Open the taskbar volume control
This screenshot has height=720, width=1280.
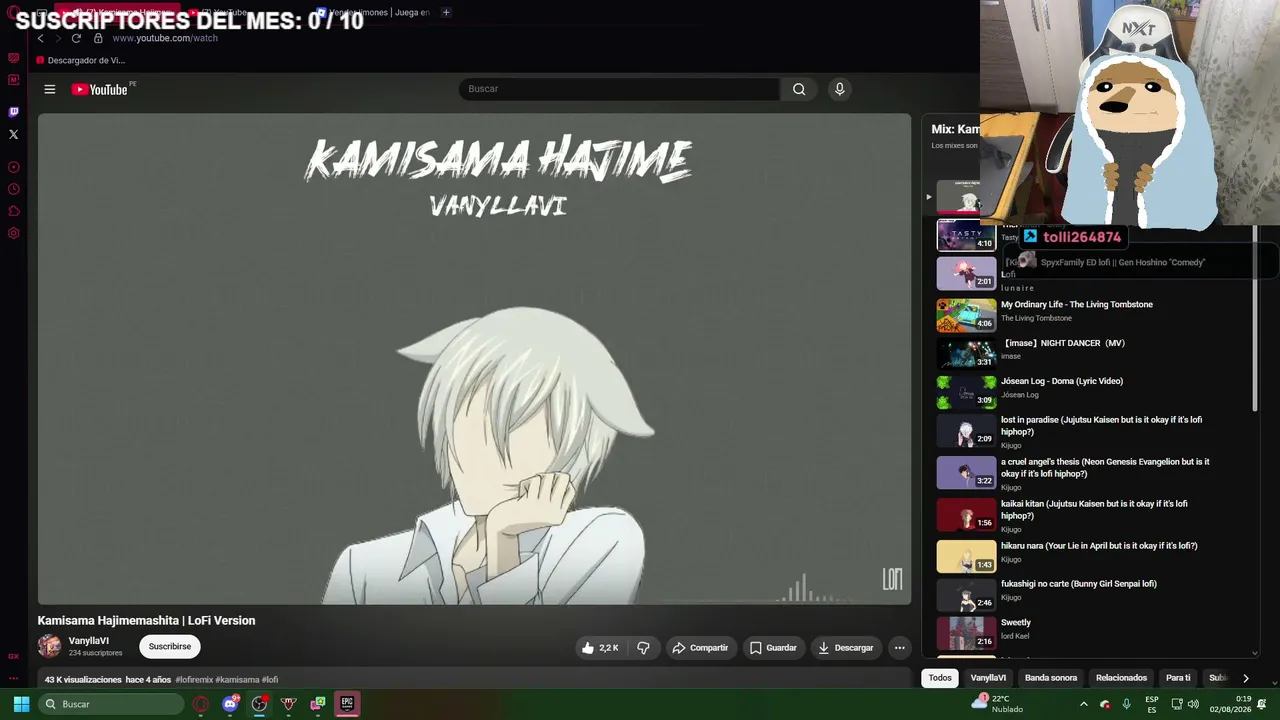pyautogui.click(x=1193, y=704)
